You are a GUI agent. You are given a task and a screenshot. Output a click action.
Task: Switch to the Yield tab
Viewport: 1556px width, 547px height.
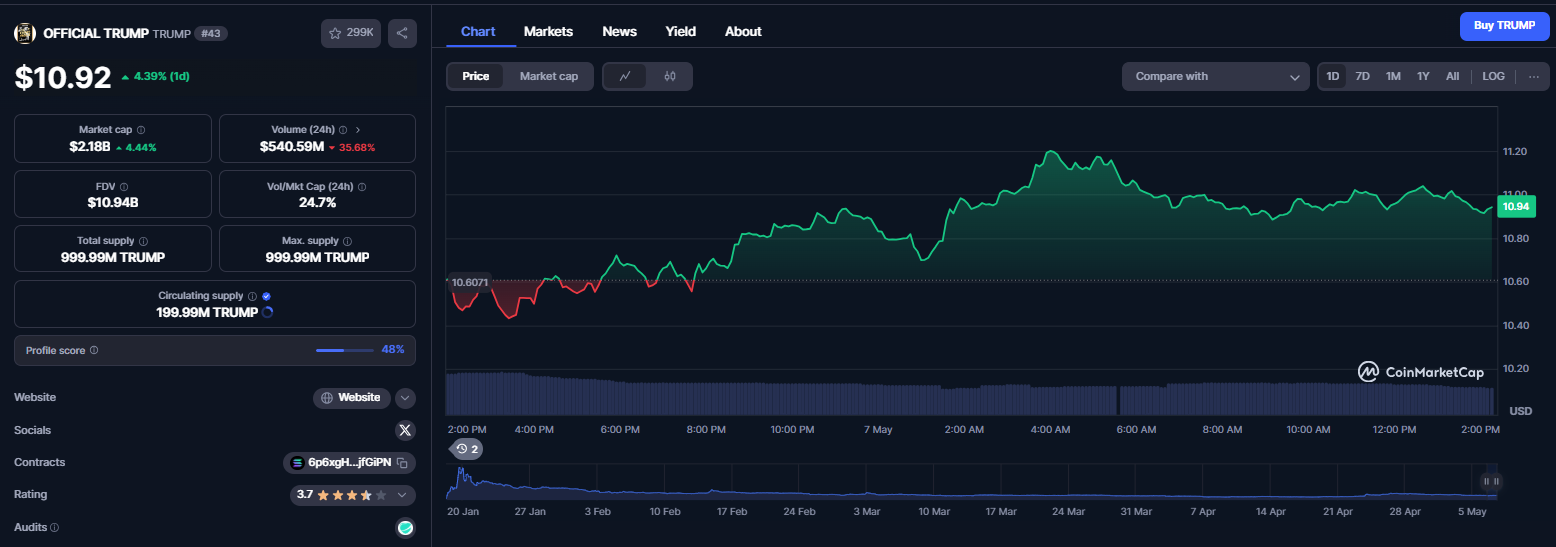point(681,31)
